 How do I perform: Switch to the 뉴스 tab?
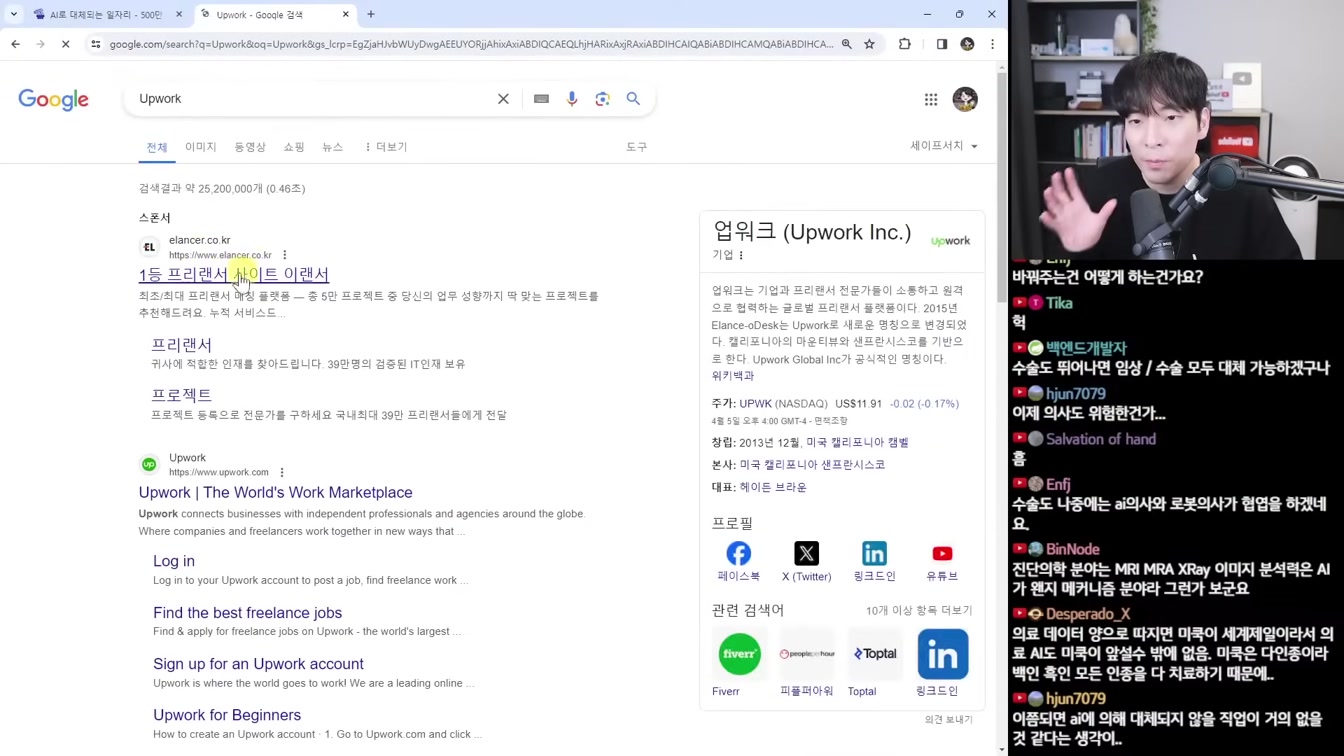(x=333, y=147)
